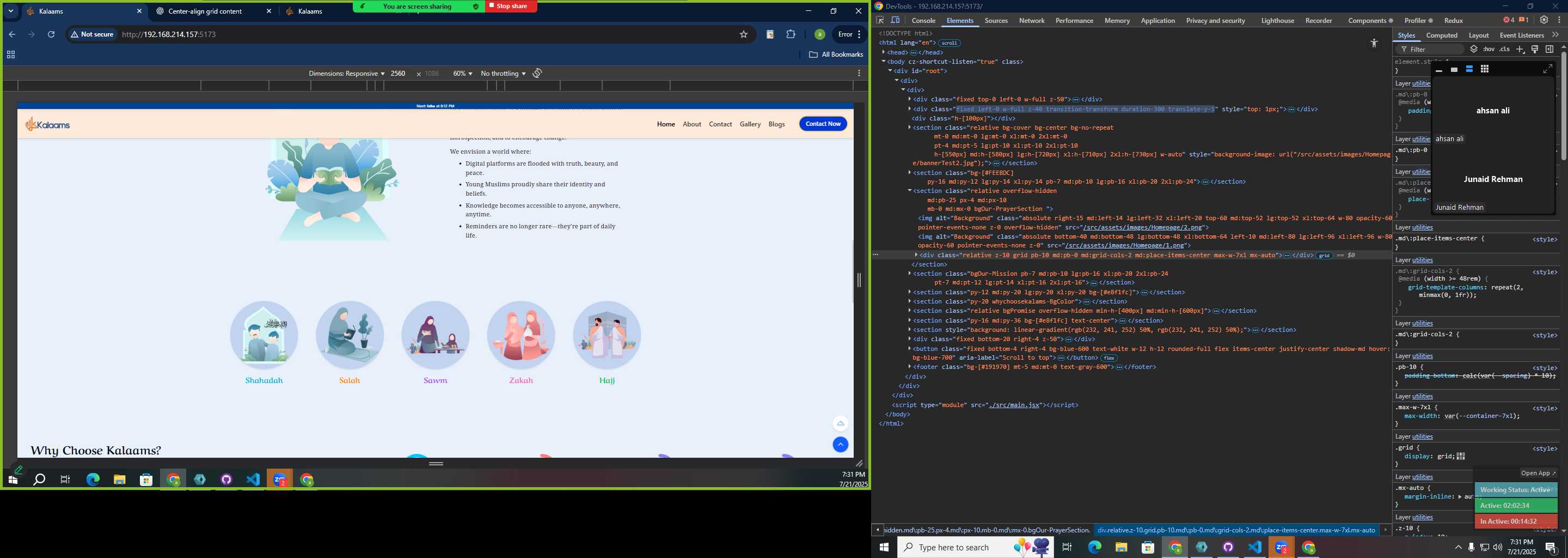Image resolution: width=1568 pixels, height=558 pixels.
Task: Click the width input showing 2560
Action: (399, 74)
